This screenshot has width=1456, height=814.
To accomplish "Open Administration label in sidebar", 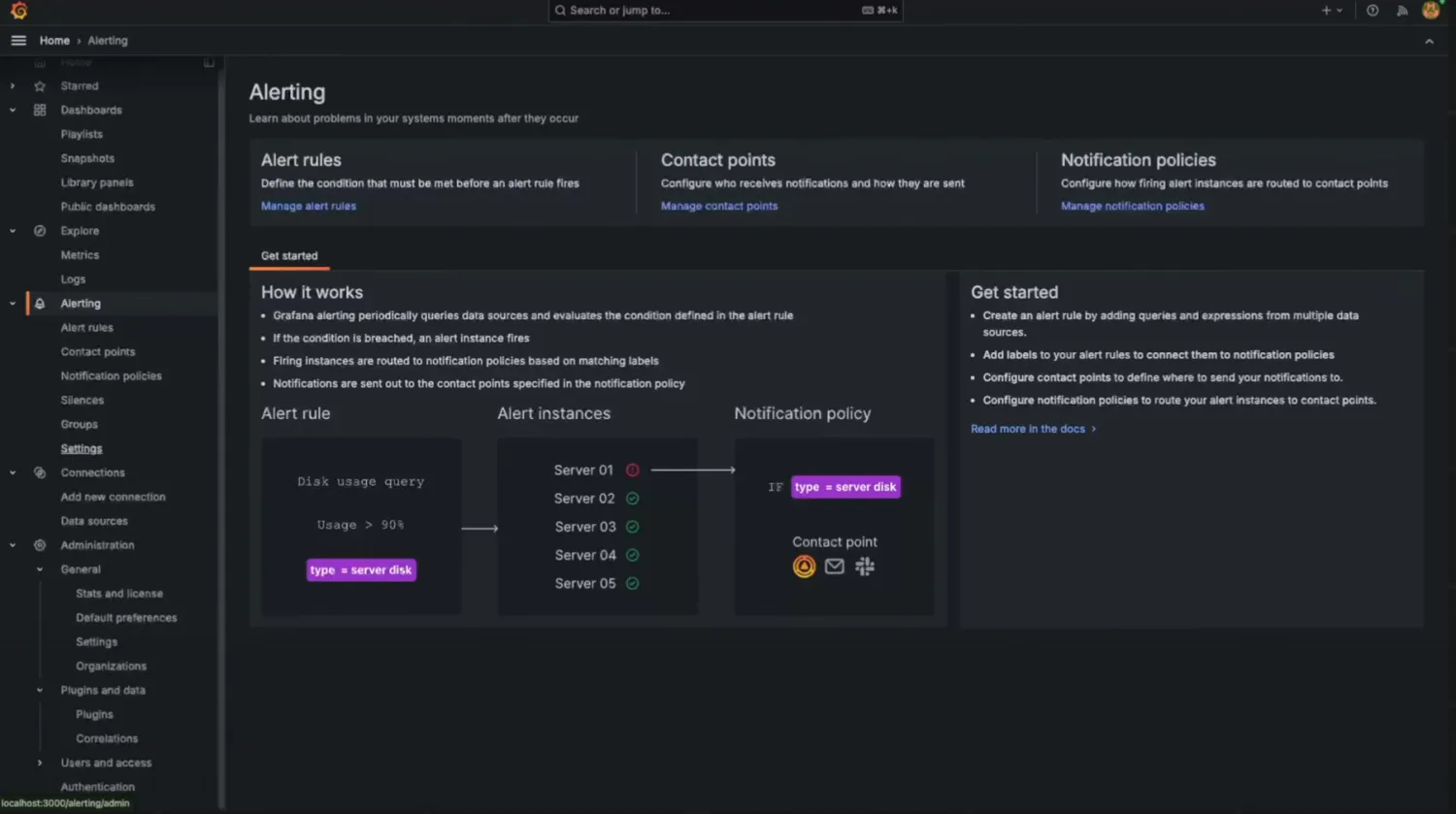I will coord(98,545).
